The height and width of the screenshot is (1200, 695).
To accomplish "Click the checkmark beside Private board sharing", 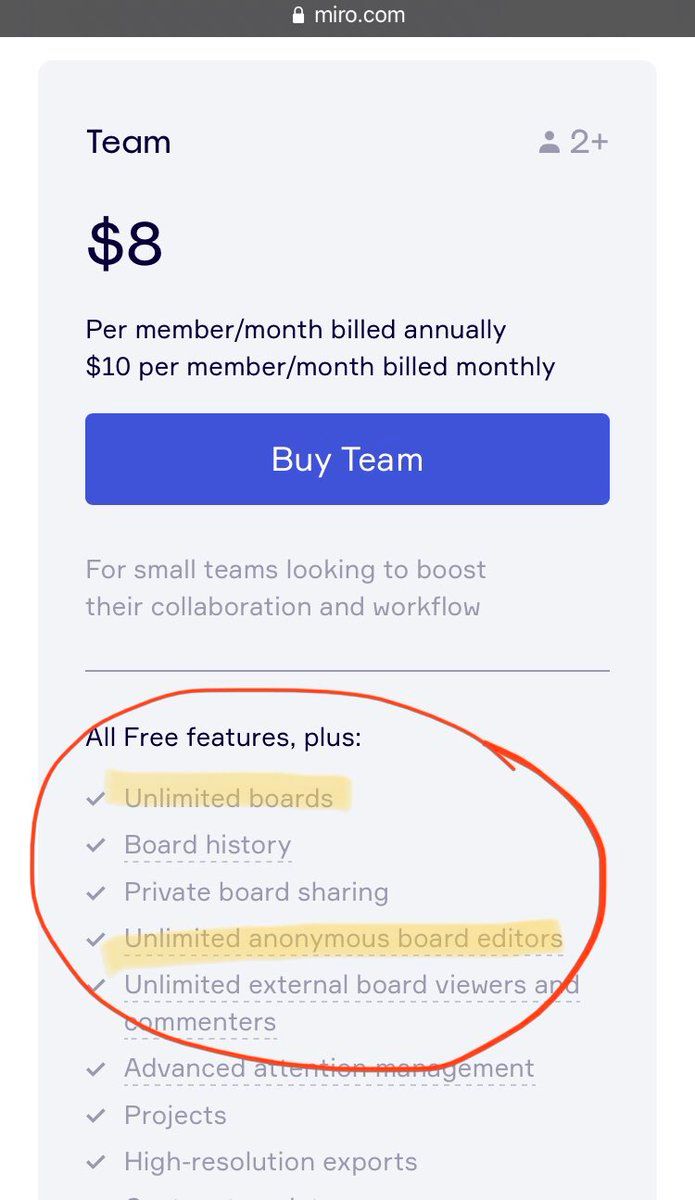I will coord(96,892).
